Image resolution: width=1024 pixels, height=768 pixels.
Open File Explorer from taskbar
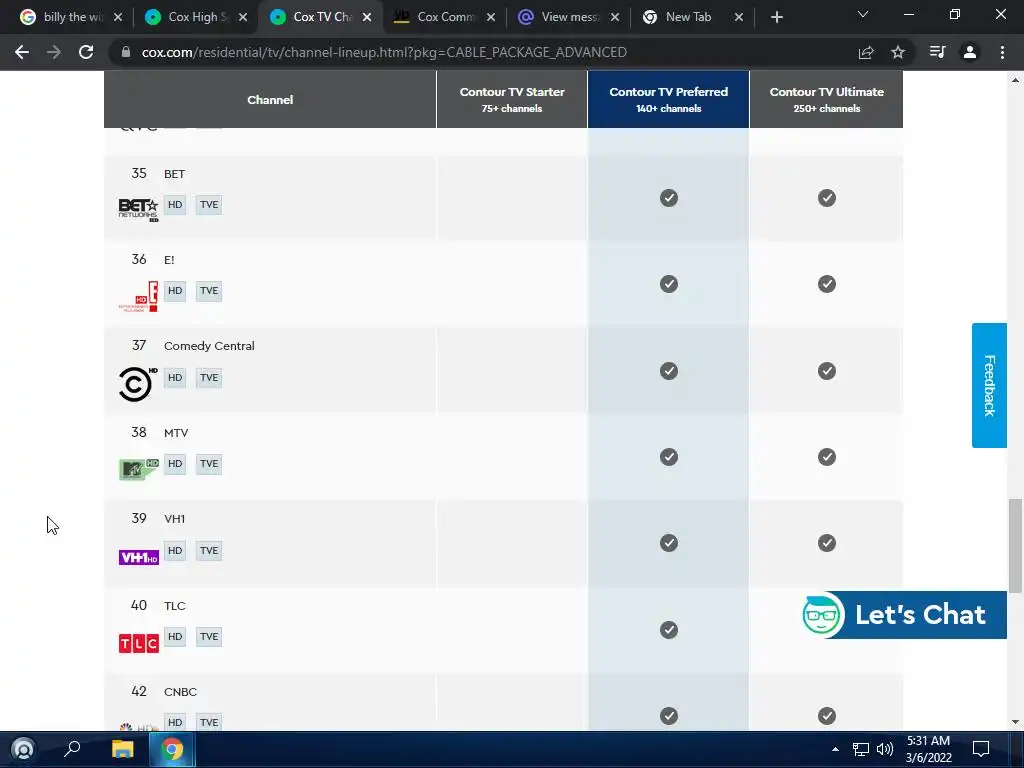pyautogui.click(x=122, y=749)
